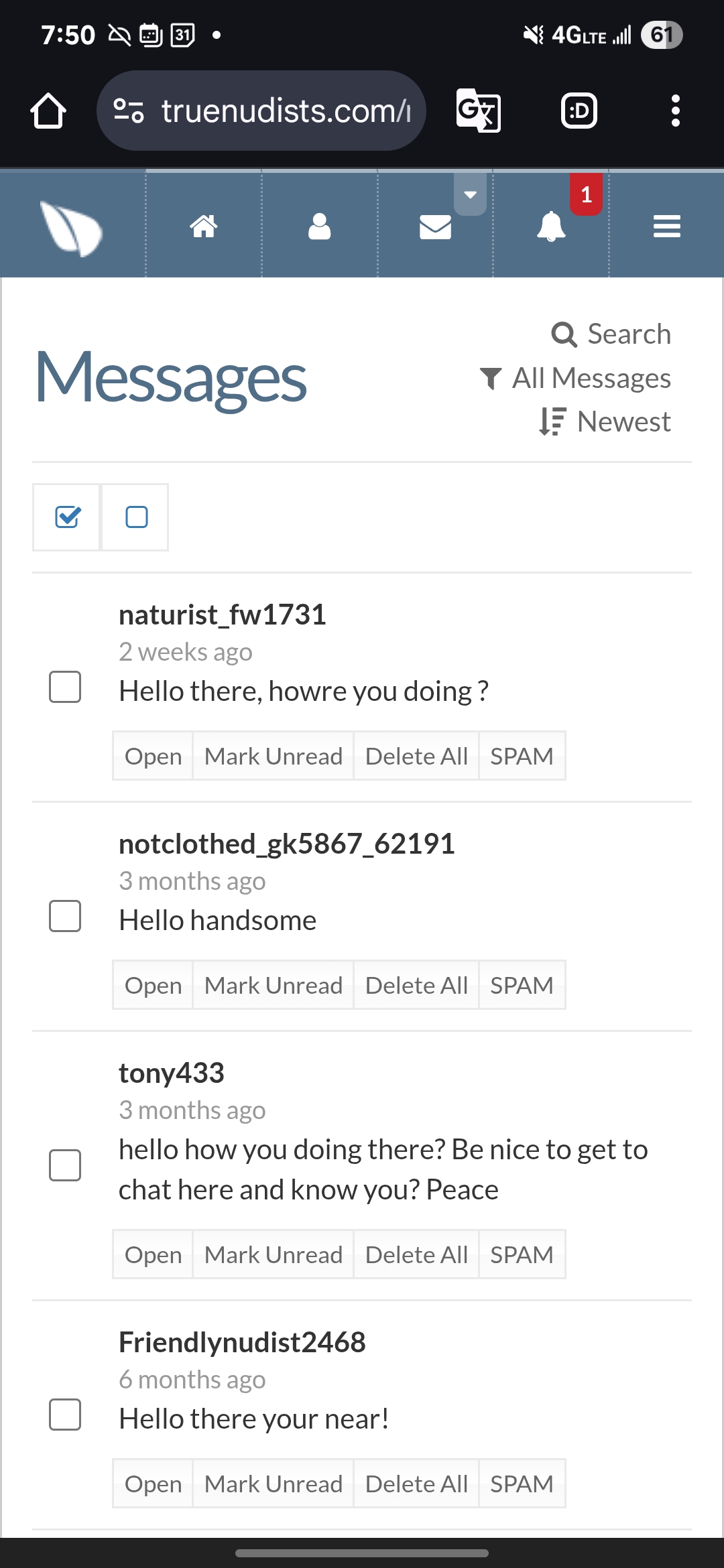Click Open for notclothed_gk5867_62191 message

coord(153,985)
